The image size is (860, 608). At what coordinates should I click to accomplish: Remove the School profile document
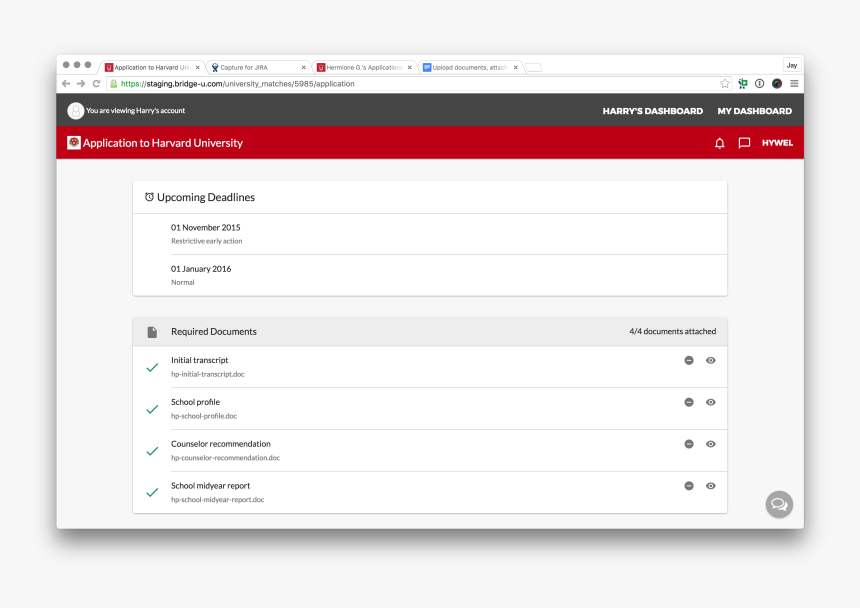[689, 402]
